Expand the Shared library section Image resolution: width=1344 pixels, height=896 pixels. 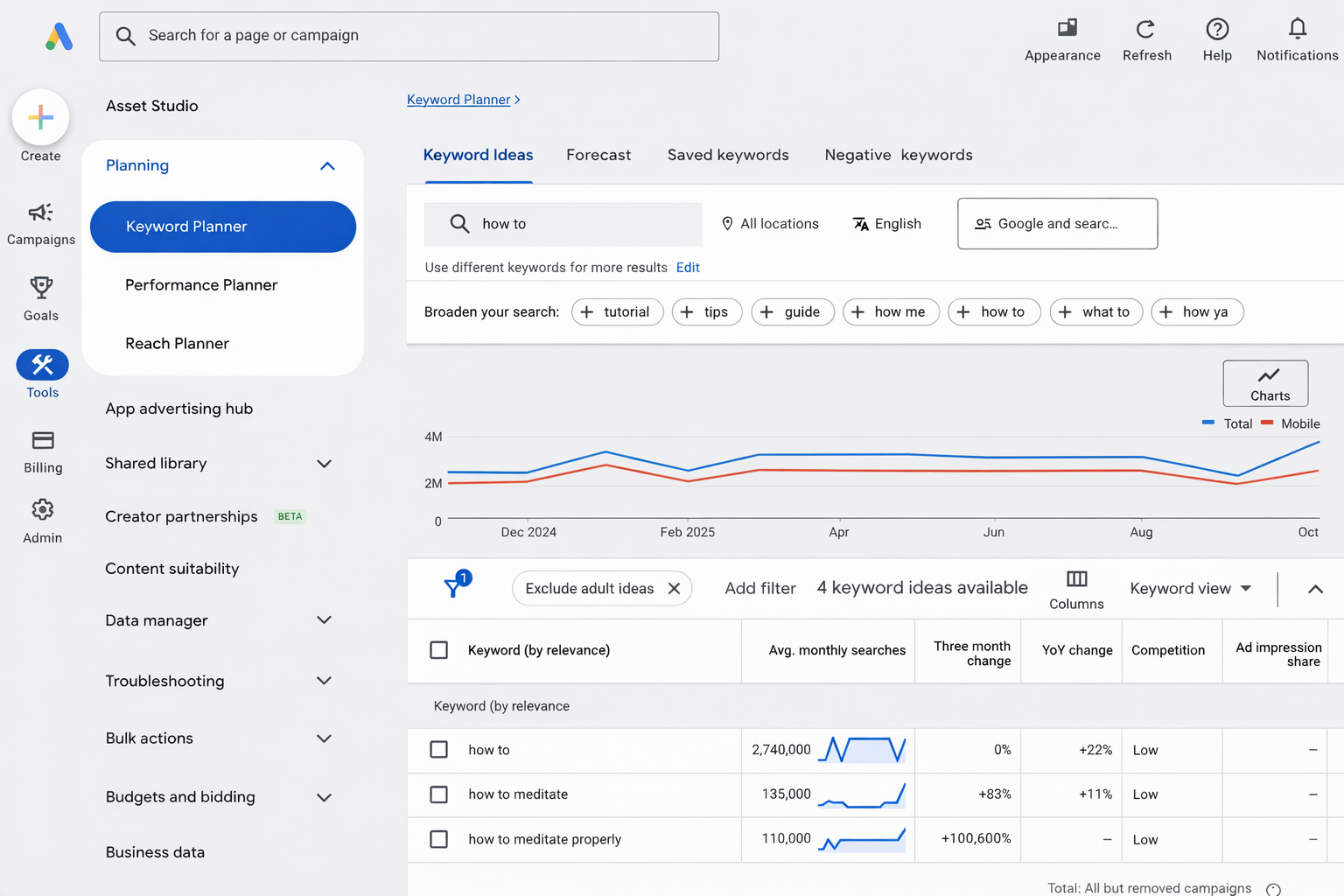(x=324, y=464)
